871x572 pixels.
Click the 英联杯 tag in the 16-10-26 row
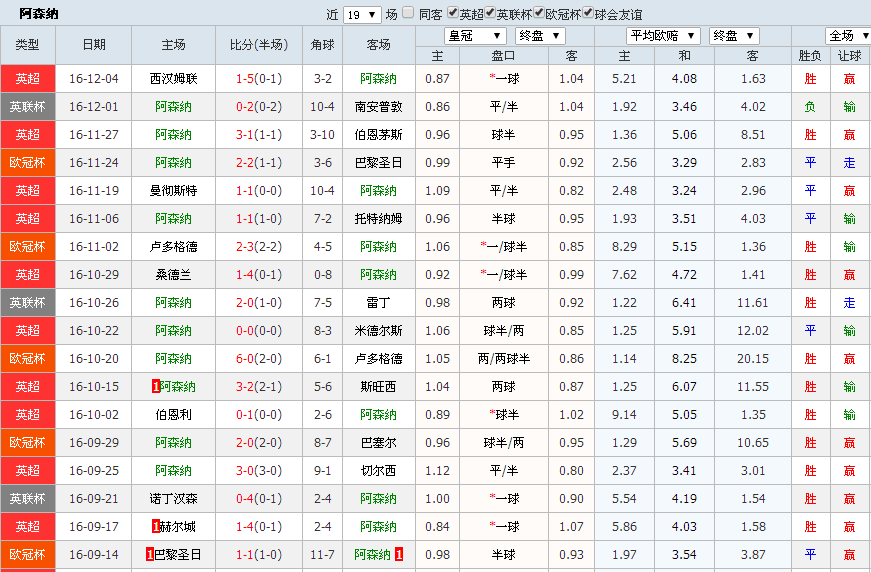[x=28, y=303]
